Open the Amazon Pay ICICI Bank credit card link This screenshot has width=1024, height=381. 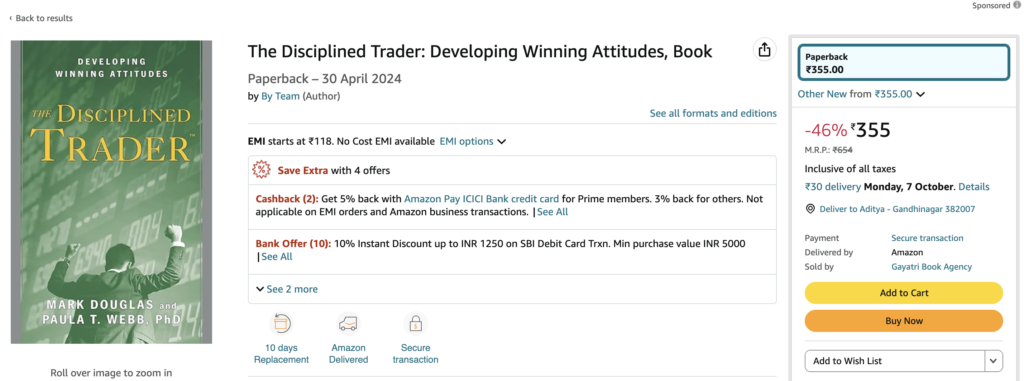click(481, 199)
